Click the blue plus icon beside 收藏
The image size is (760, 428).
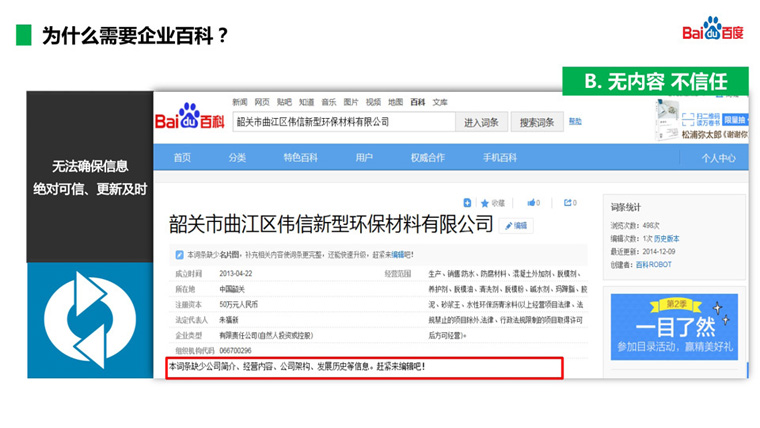467,203
